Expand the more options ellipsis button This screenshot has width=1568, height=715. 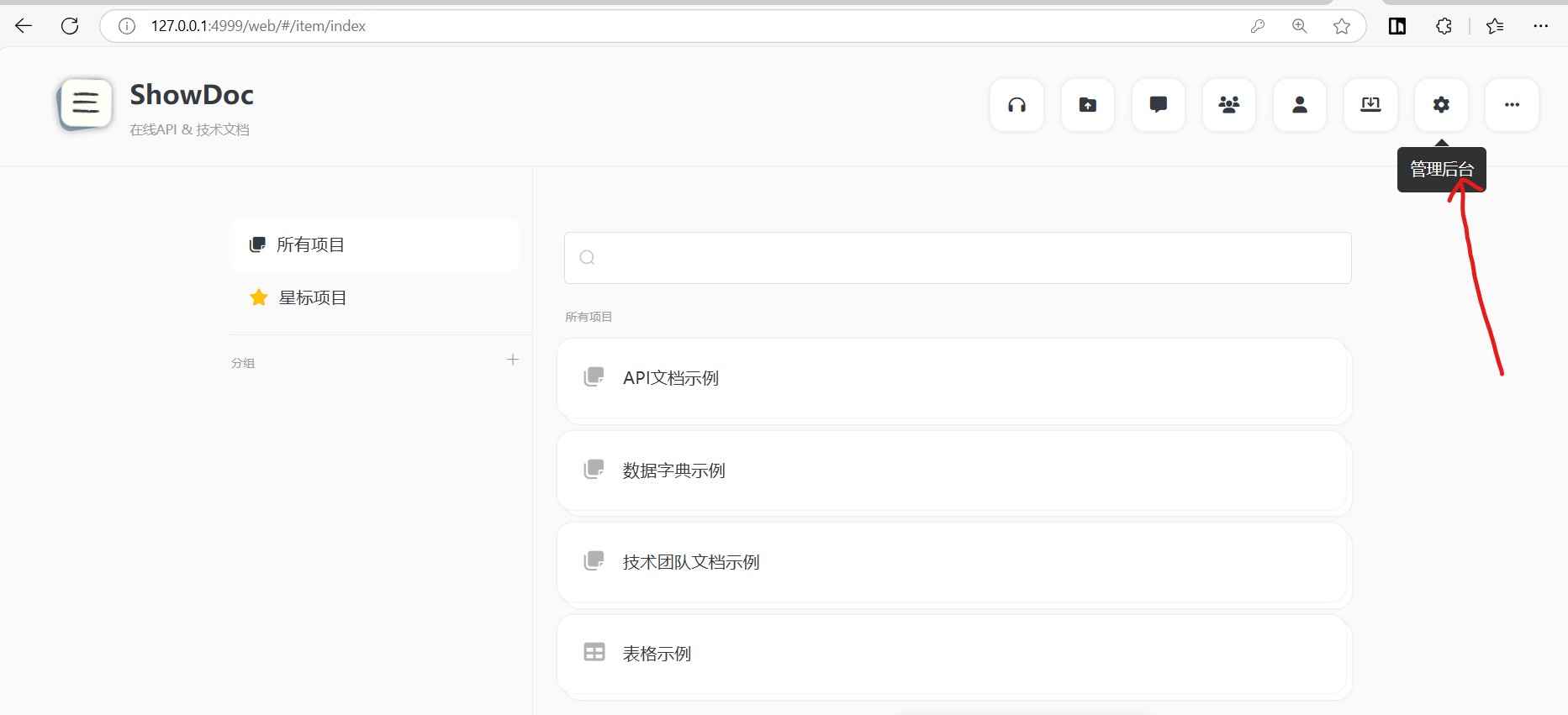tap(1511, 105)
